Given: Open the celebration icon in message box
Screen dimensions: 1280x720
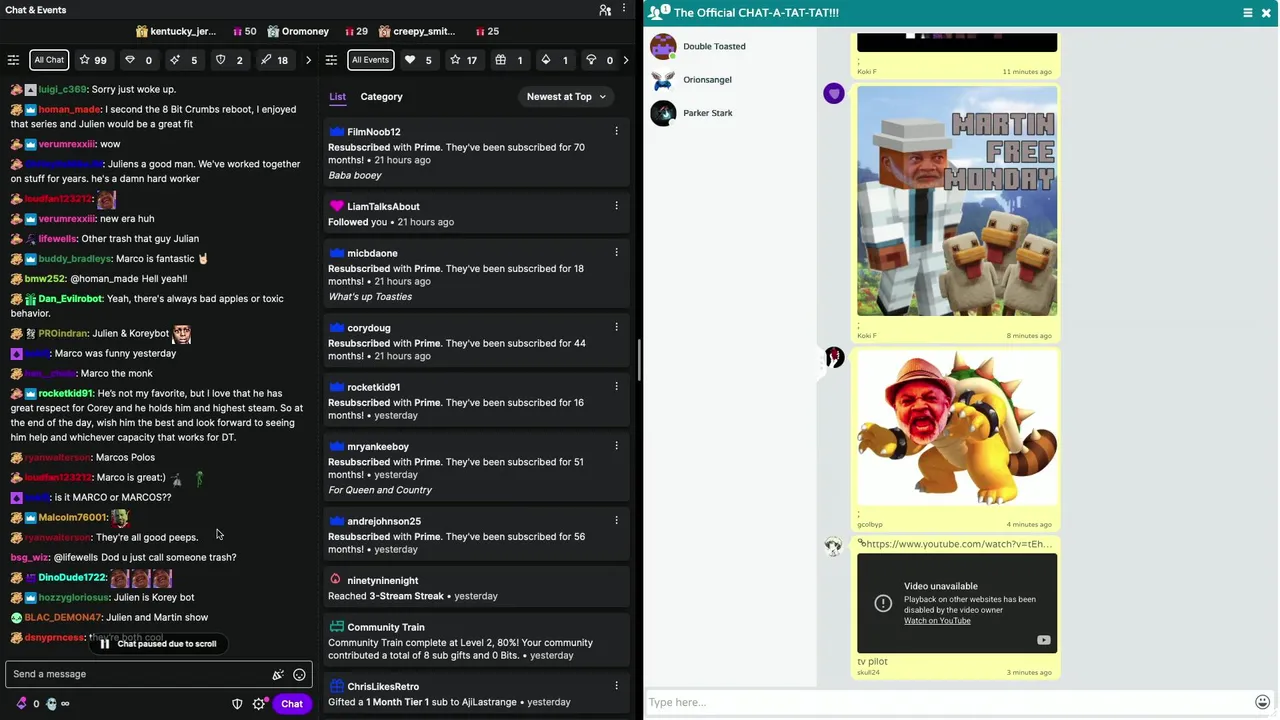Looking at the screenshot, I should [278, 675].
